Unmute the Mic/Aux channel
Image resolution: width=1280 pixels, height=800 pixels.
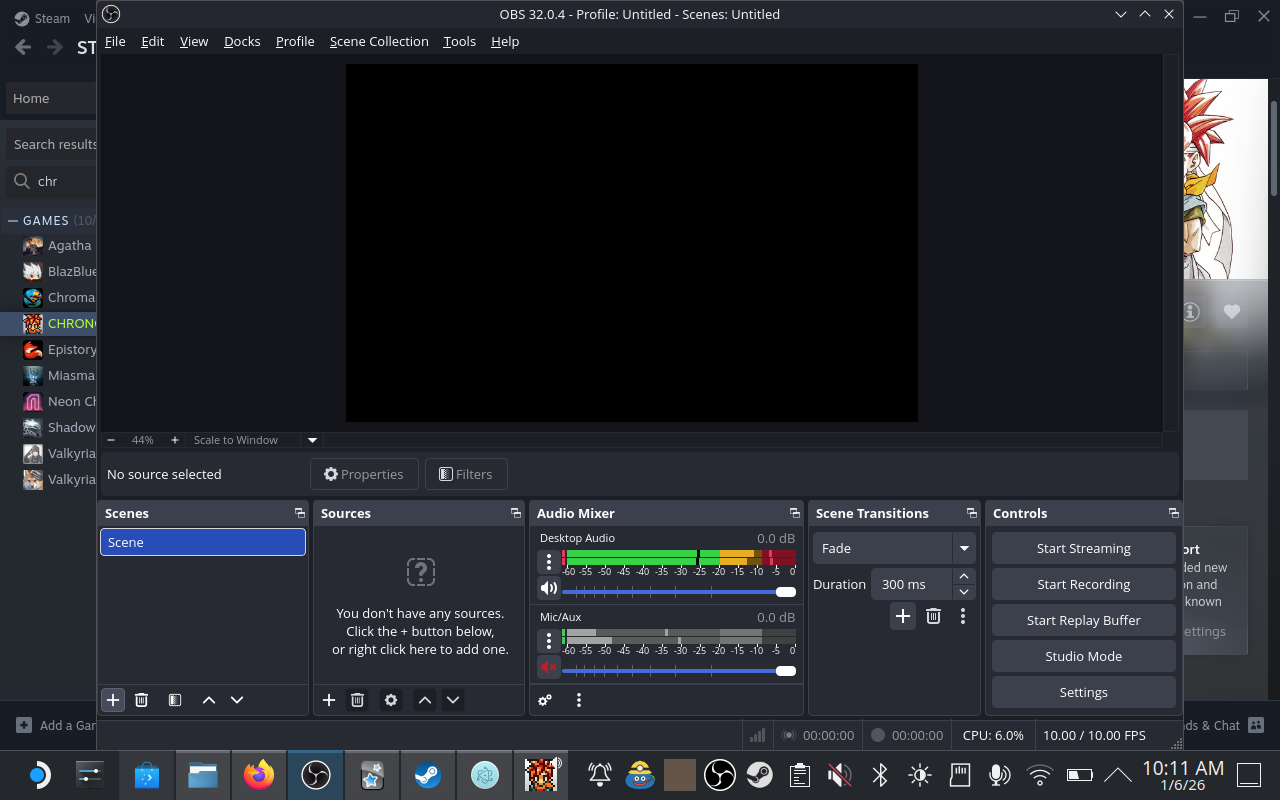pyautogui.click(x=548, y=667)
